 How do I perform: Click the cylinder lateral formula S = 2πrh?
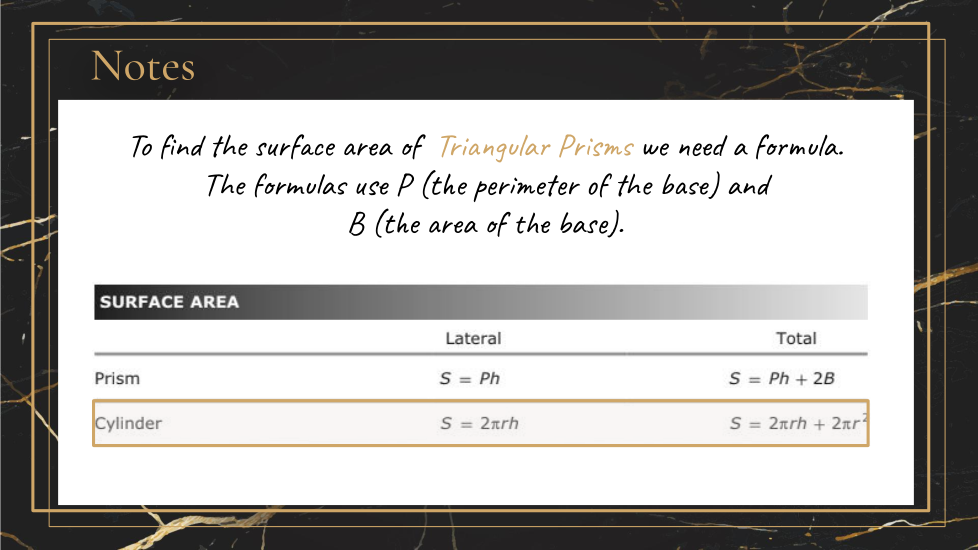[479, 423]
